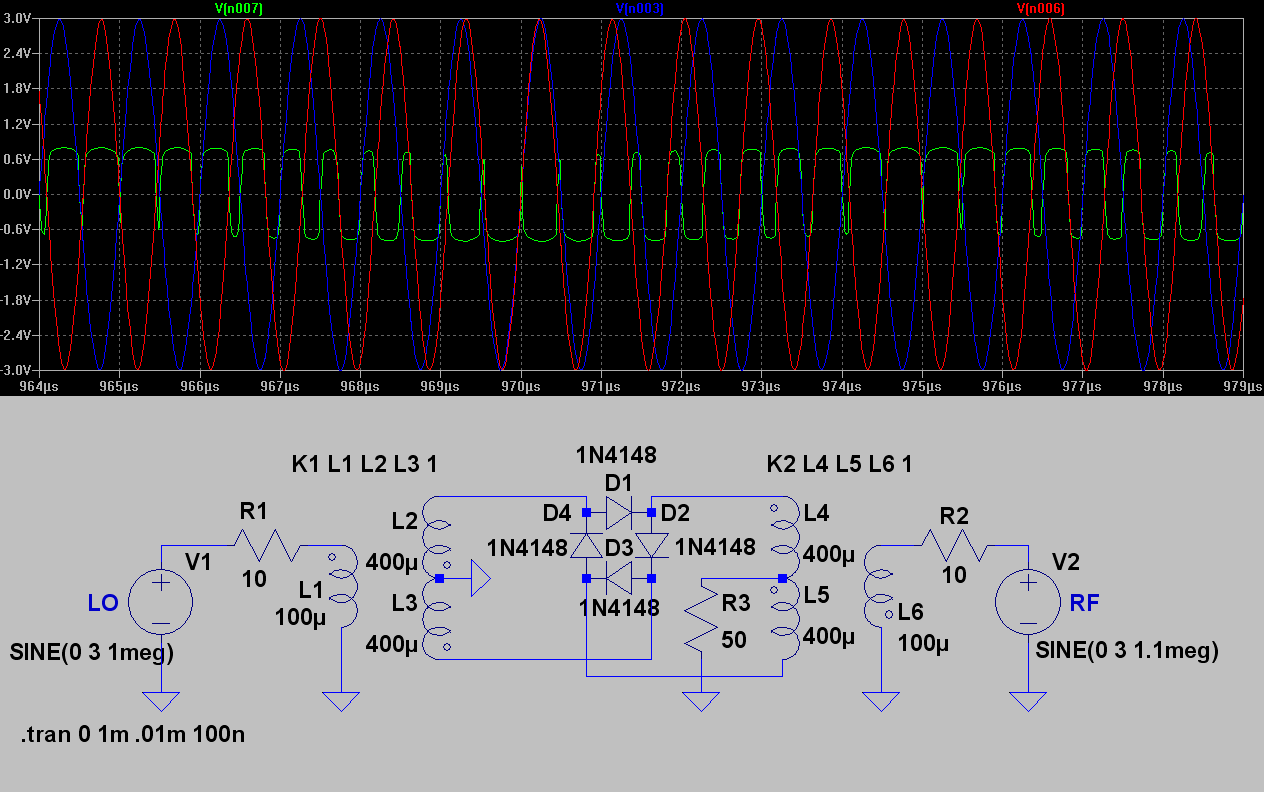The image size is (1264, 792).
Task: Click the V(n003) blue trace label
Action: click(x=639, y=8)
